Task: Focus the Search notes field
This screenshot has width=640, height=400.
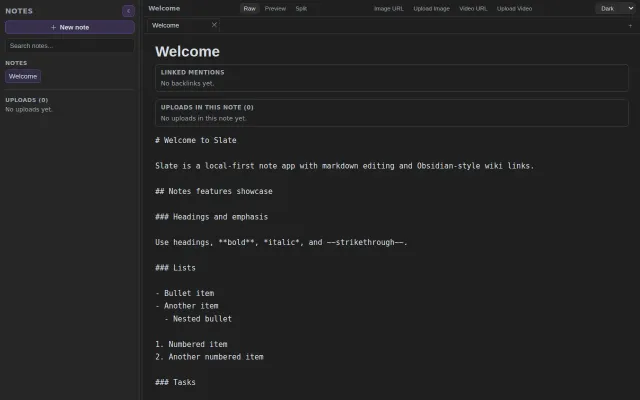Action: [70, 46]
